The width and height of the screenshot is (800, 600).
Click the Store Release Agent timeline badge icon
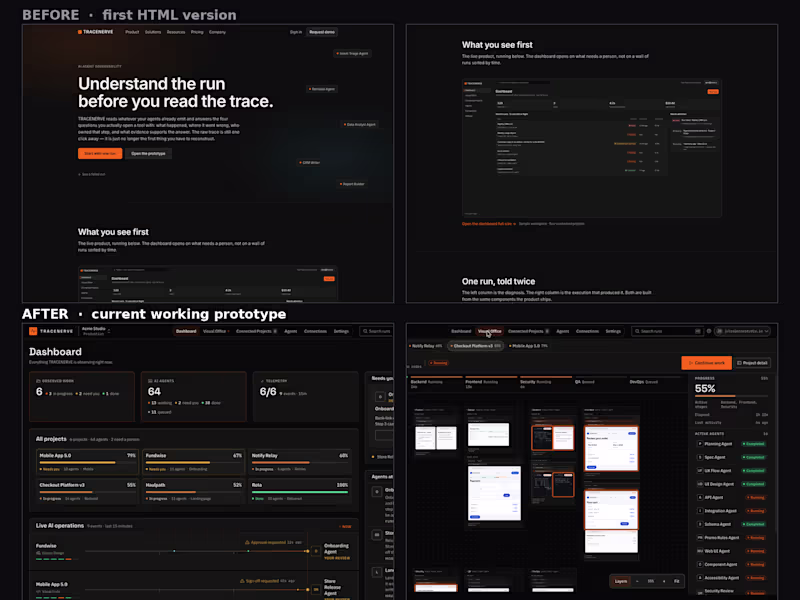pos(316,589)
